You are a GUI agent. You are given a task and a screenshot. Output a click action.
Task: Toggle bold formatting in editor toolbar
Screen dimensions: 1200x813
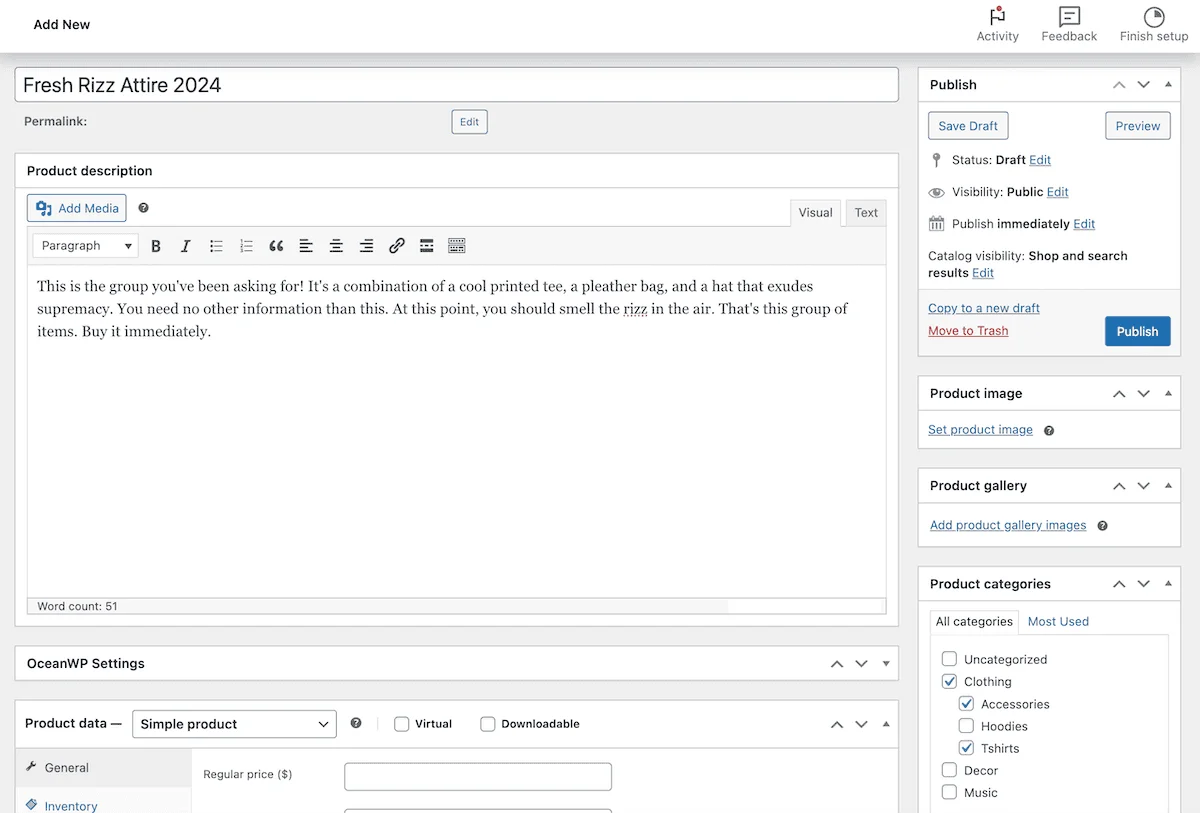[156, 246]
